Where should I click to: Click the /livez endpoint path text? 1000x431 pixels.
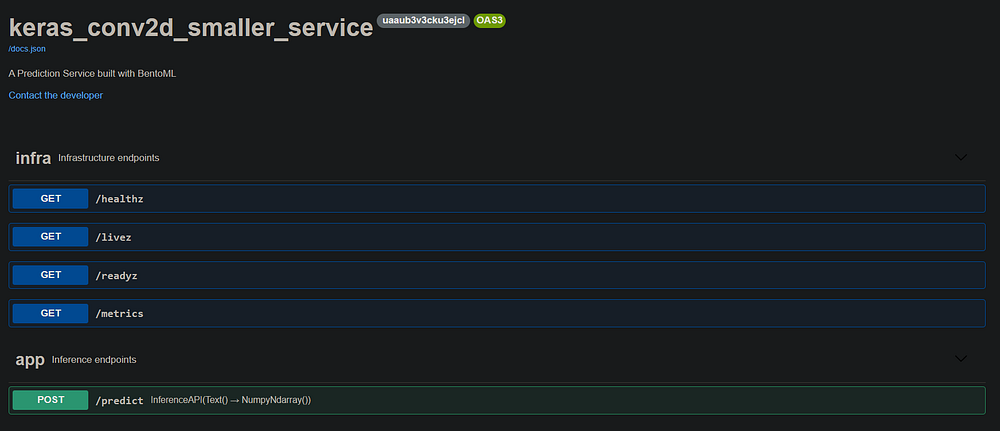coord(113,237)
